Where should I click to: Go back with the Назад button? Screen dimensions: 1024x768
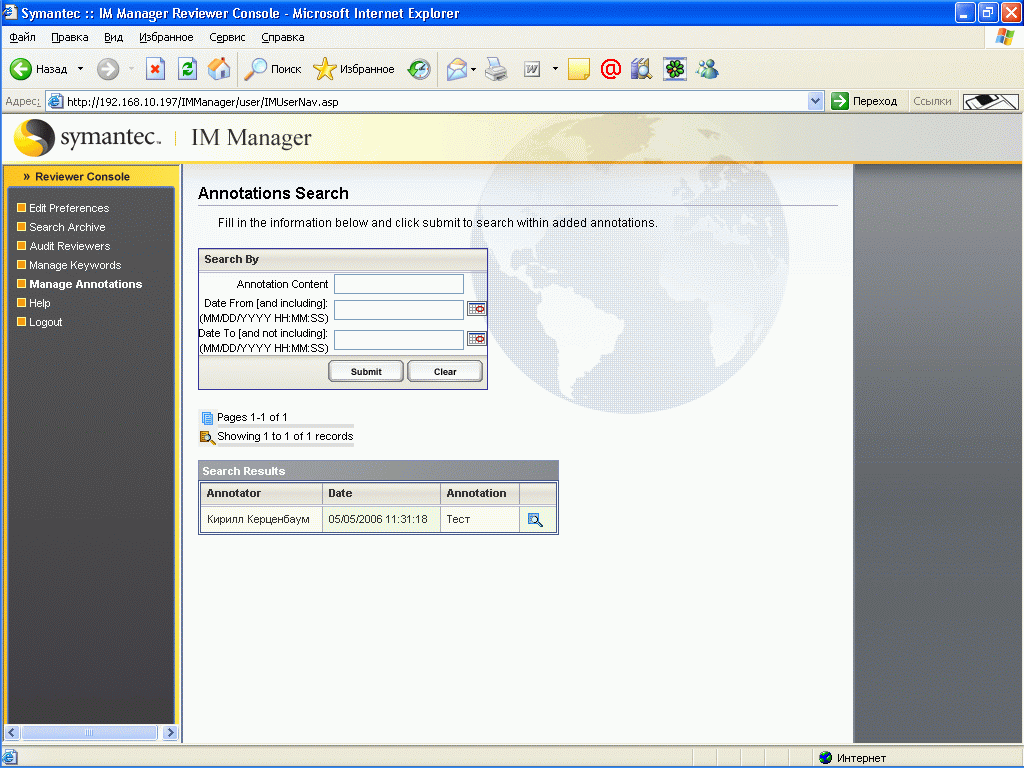tap(38, 69)
